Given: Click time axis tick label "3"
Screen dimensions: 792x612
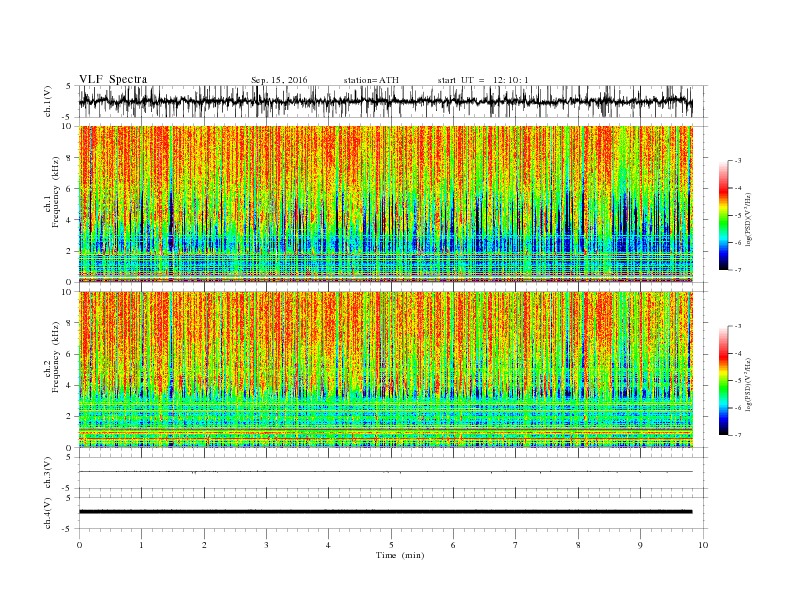Looking at the screenshot, I should [266, 545].
